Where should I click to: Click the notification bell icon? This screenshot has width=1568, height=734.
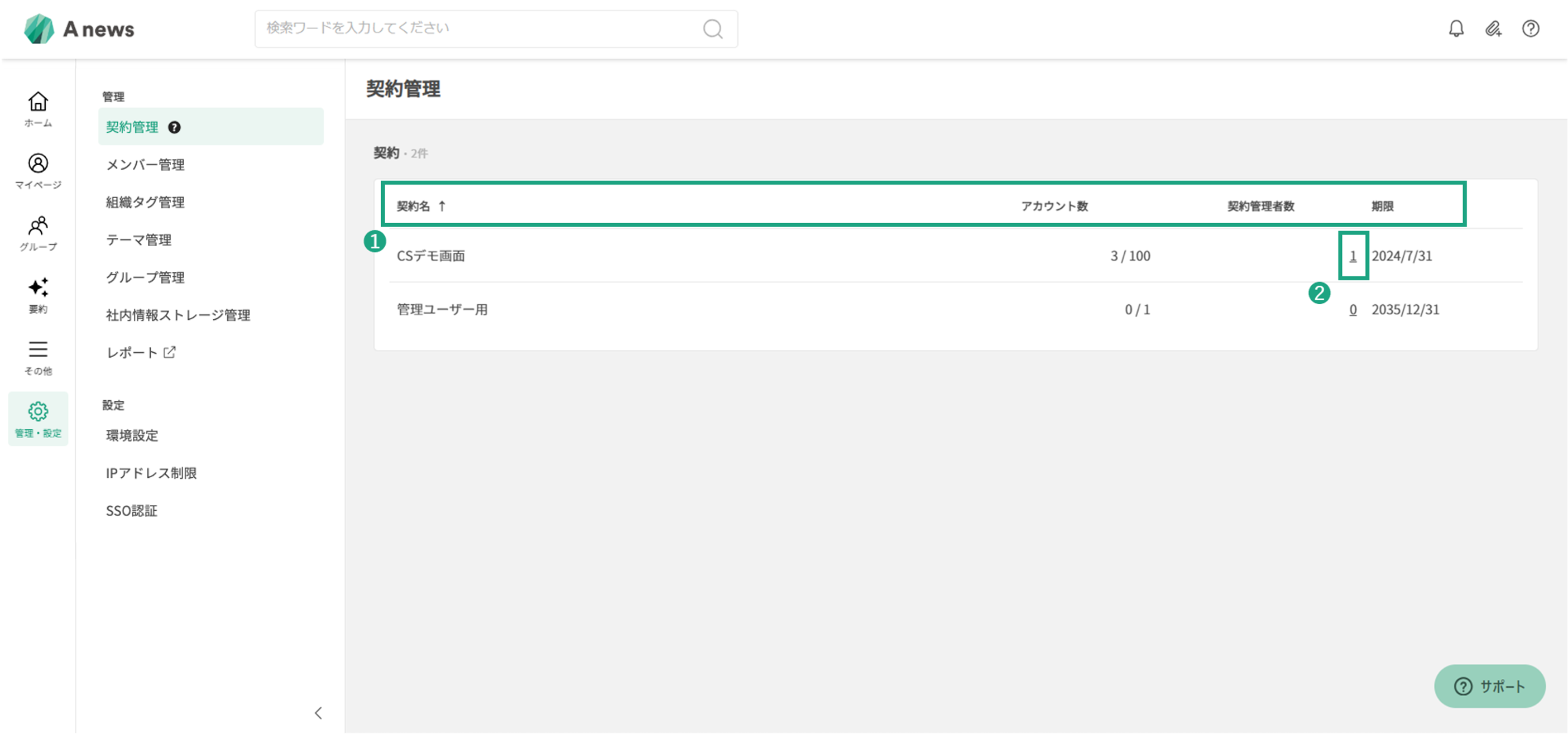point(1455,28)
